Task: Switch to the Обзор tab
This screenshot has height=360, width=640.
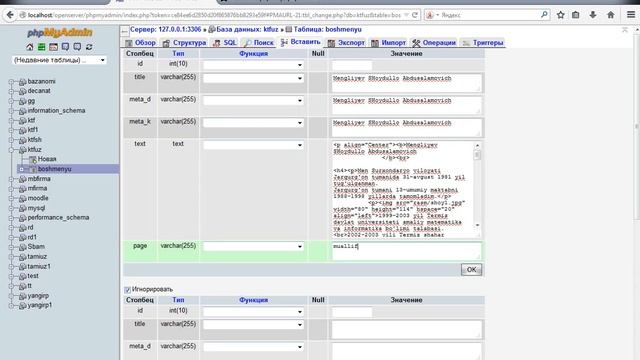Action: pos(140,42)
